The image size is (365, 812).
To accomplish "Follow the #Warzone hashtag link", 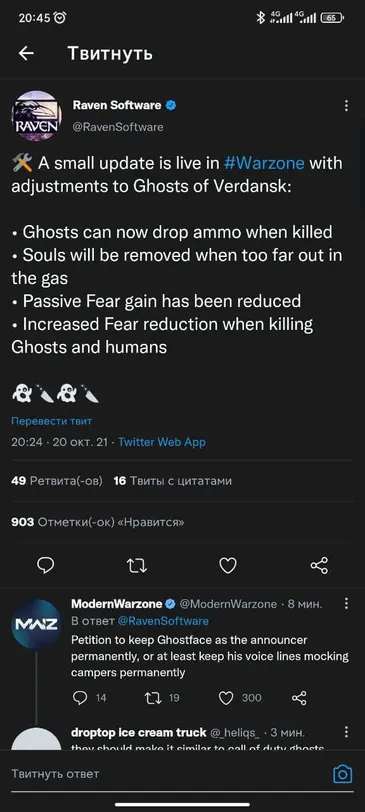I will 265,164.
